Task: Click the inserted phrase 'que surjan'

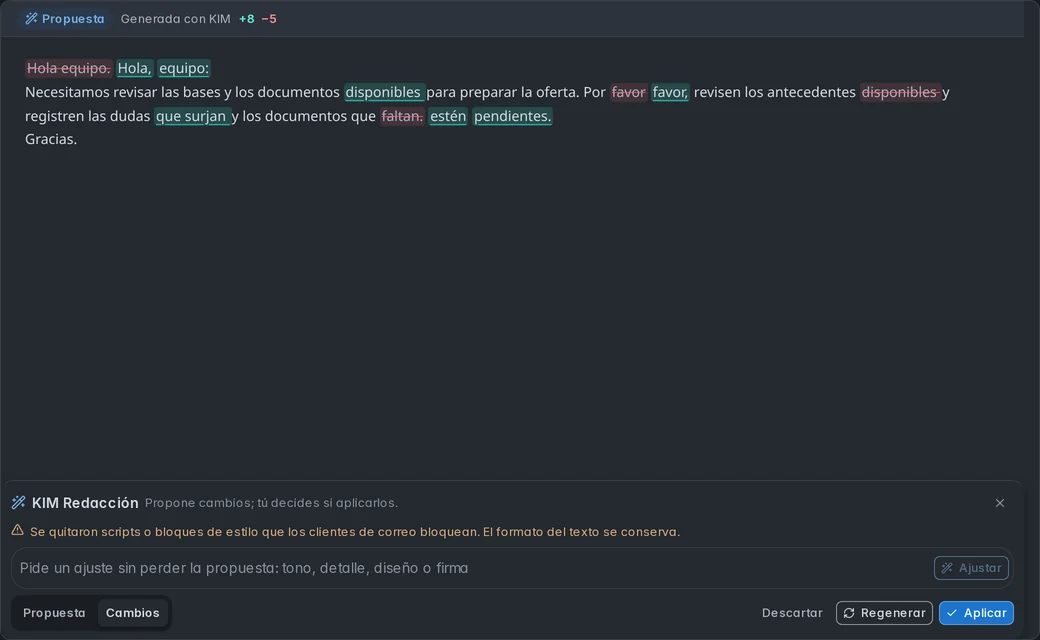Action: coord(191,115)
